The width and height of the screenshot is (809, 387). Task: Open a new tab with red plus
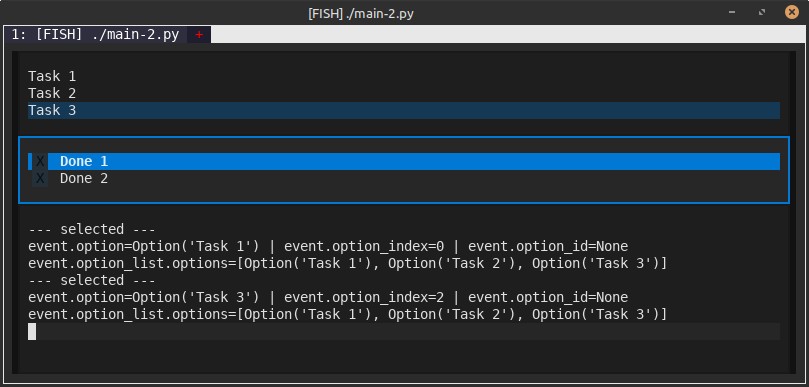199,35
